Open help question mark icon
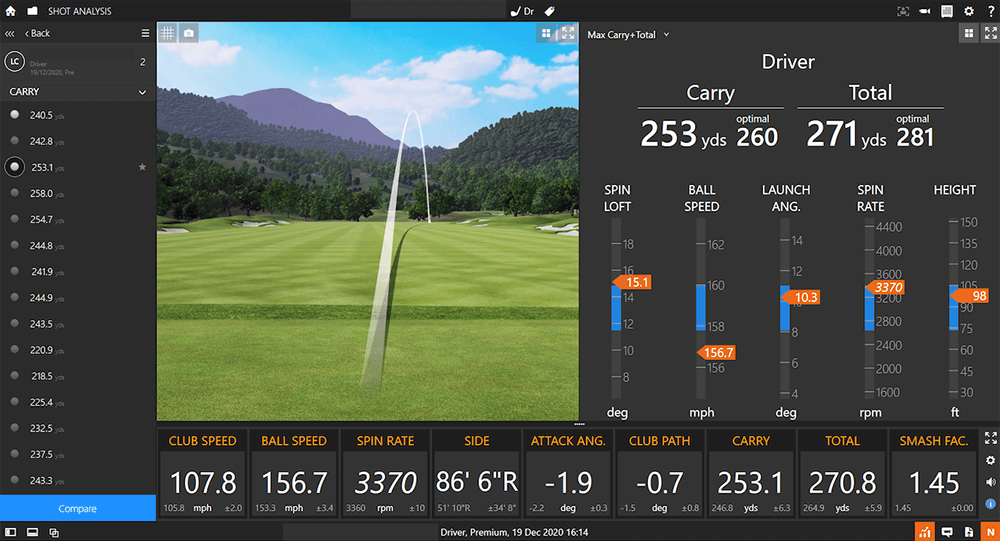 click(x=989, y=11)
